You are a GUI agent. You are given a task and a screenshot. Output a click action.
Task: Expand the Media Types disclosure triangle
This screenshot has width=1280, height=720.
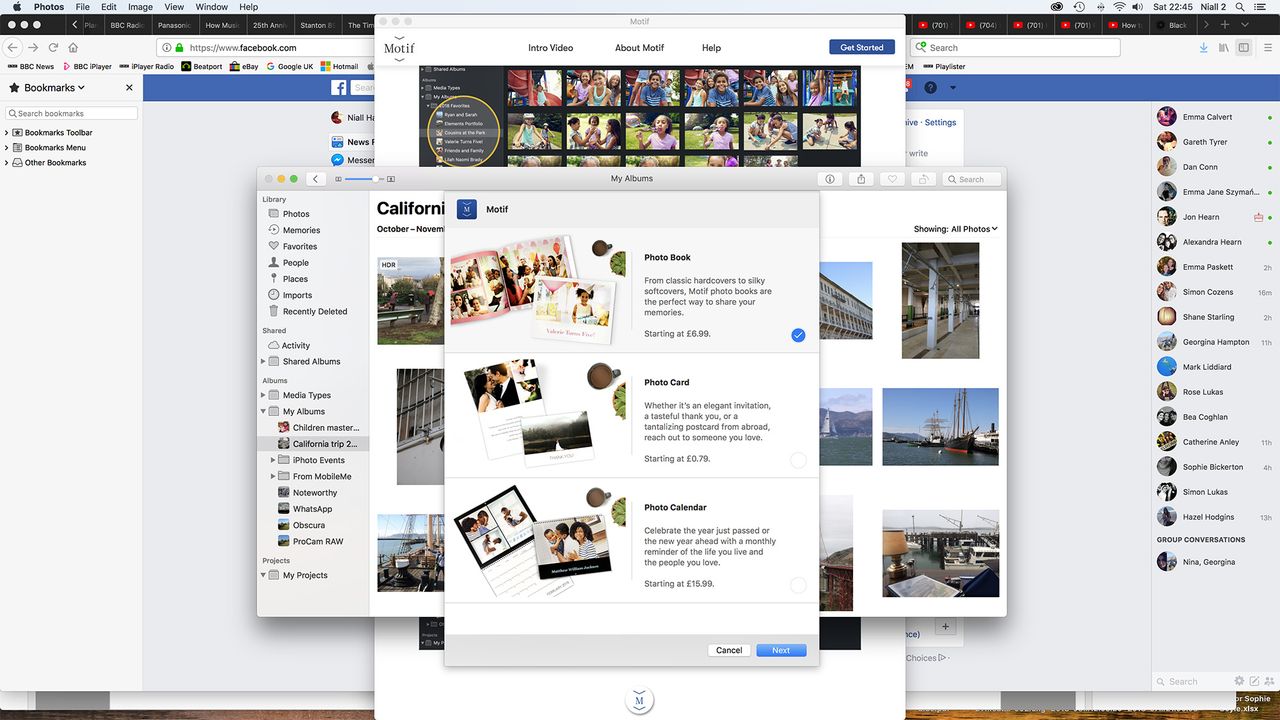(263, 395)
